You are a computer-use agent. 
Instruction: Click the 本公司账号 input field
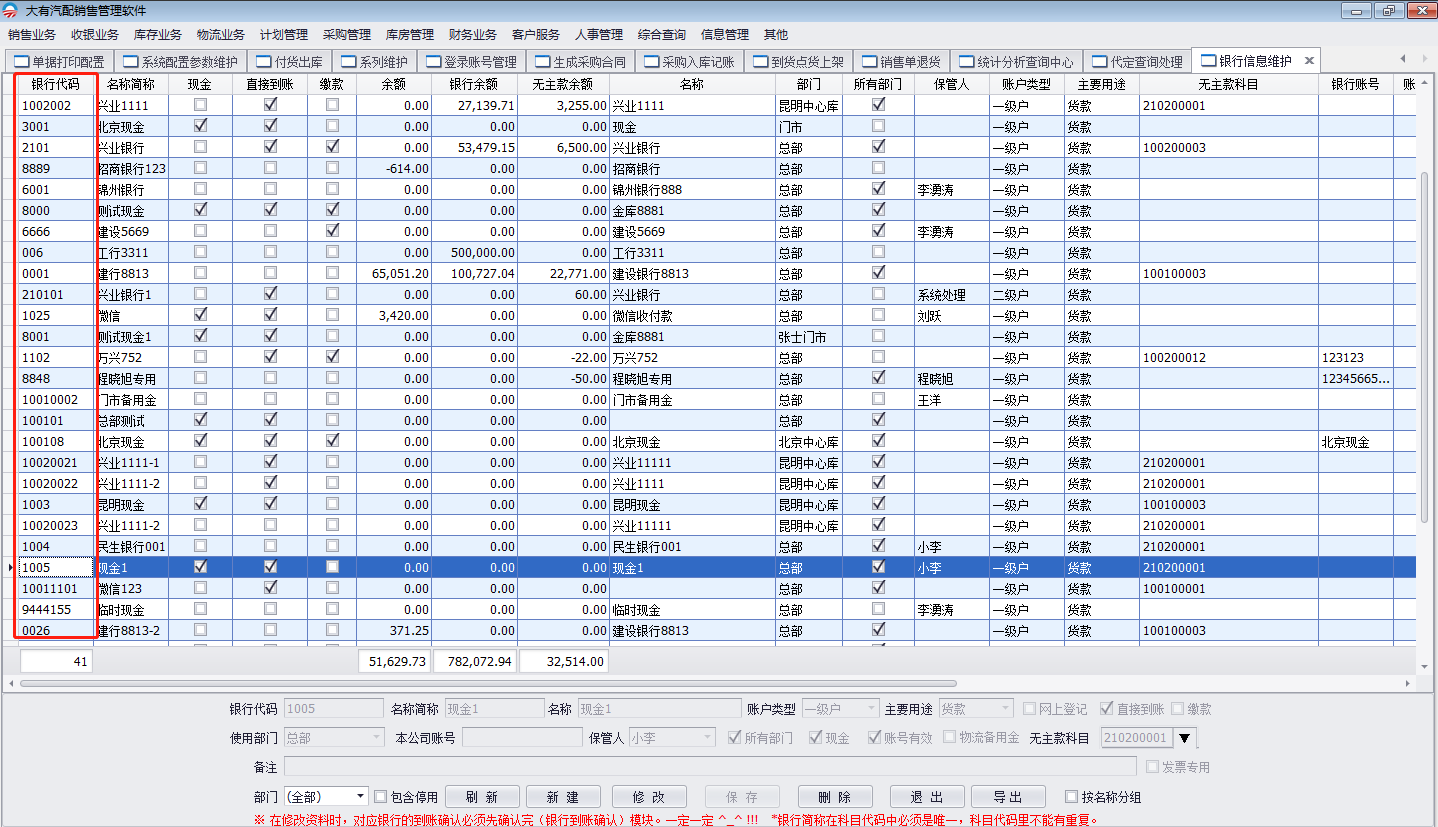click(x=522, y=738)
